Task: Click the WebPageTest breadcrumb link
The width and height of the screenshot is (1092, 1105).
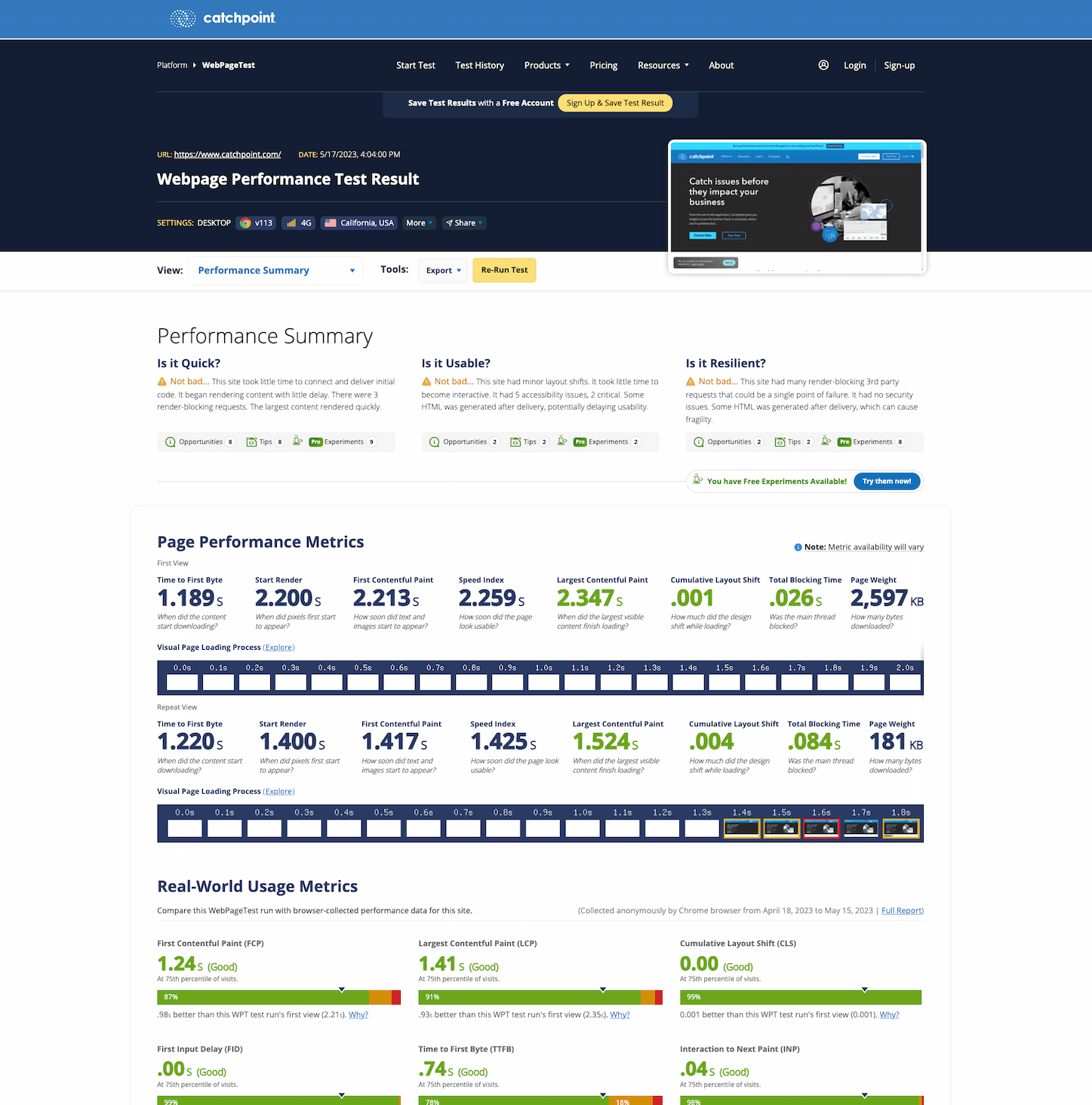Action: 229,65
